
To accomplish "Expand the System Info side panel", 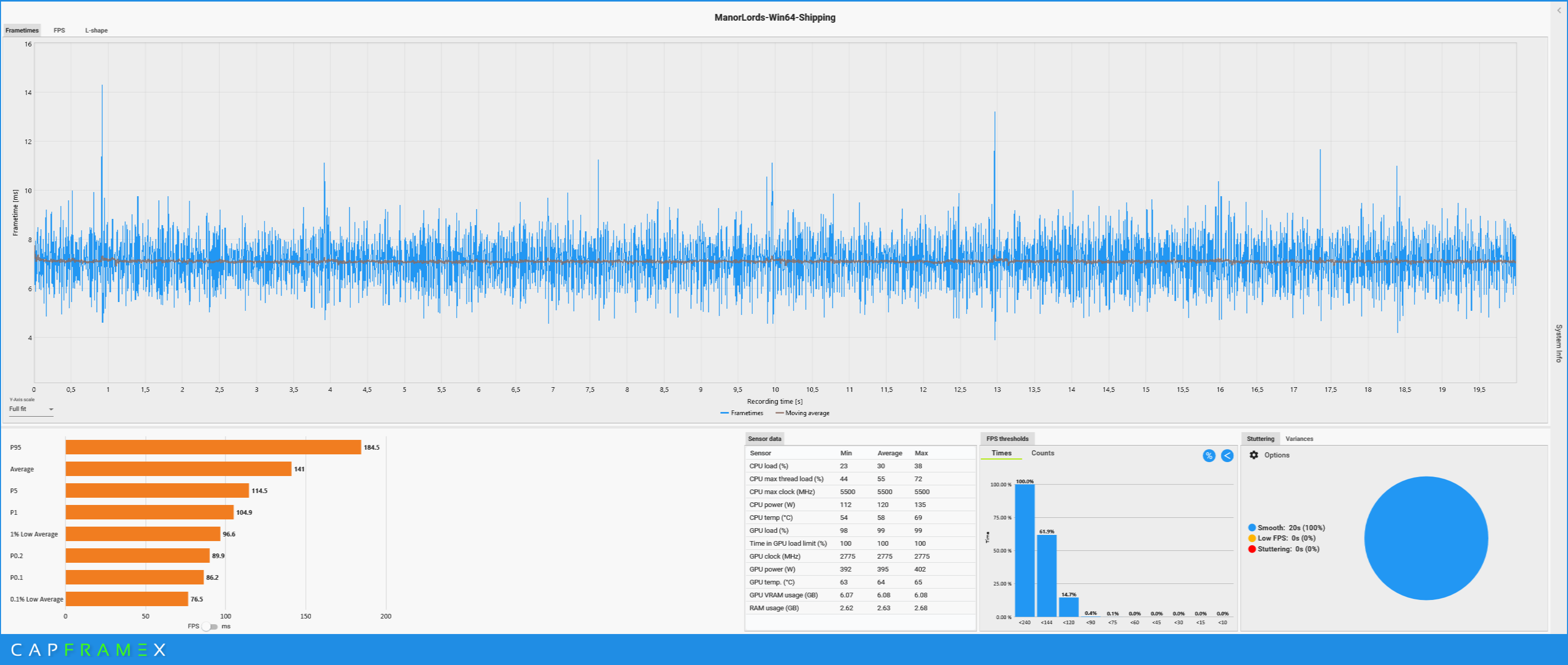I will click(1558, 344).
